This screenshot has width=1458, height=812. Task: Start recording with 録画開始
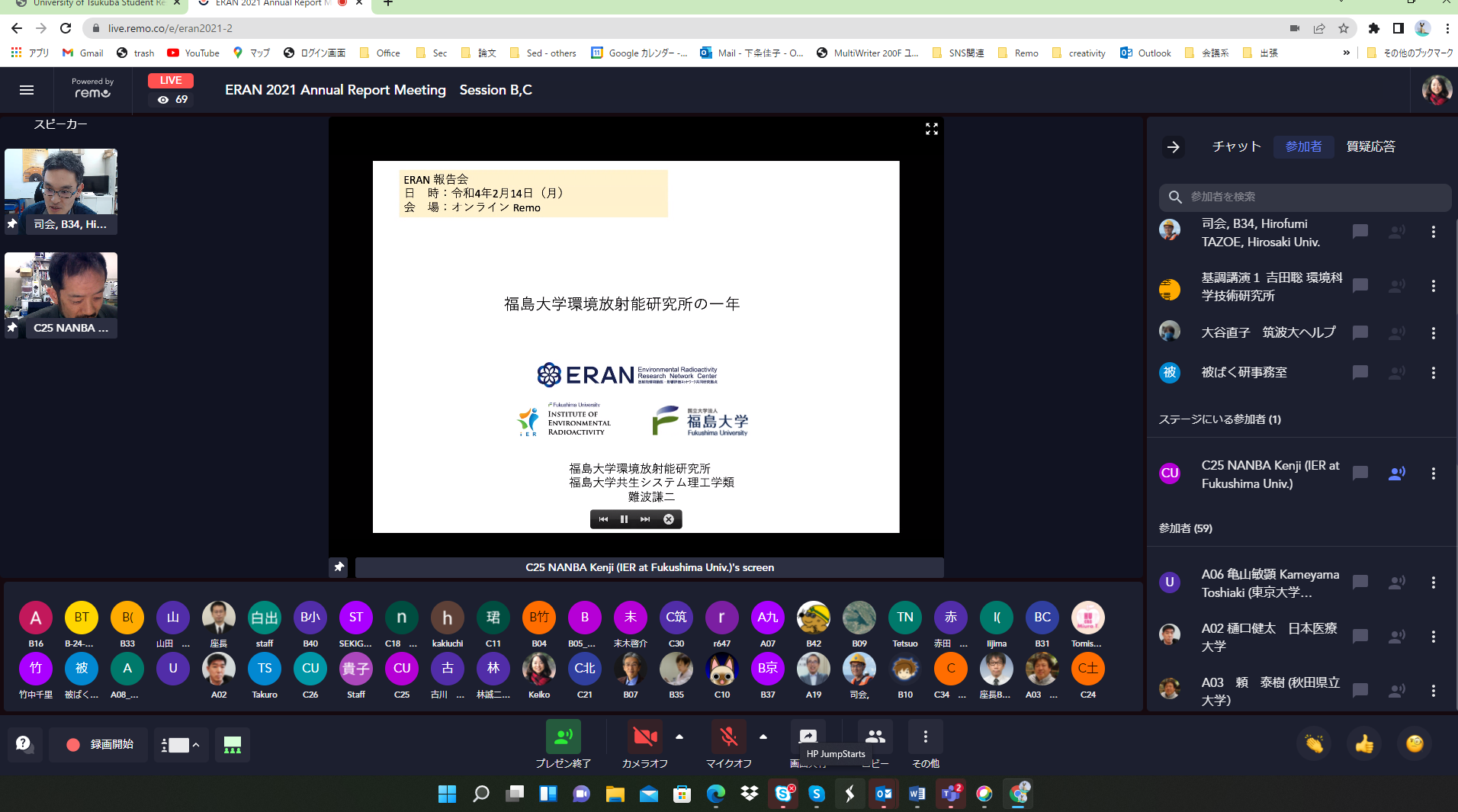tap(99, 745)
